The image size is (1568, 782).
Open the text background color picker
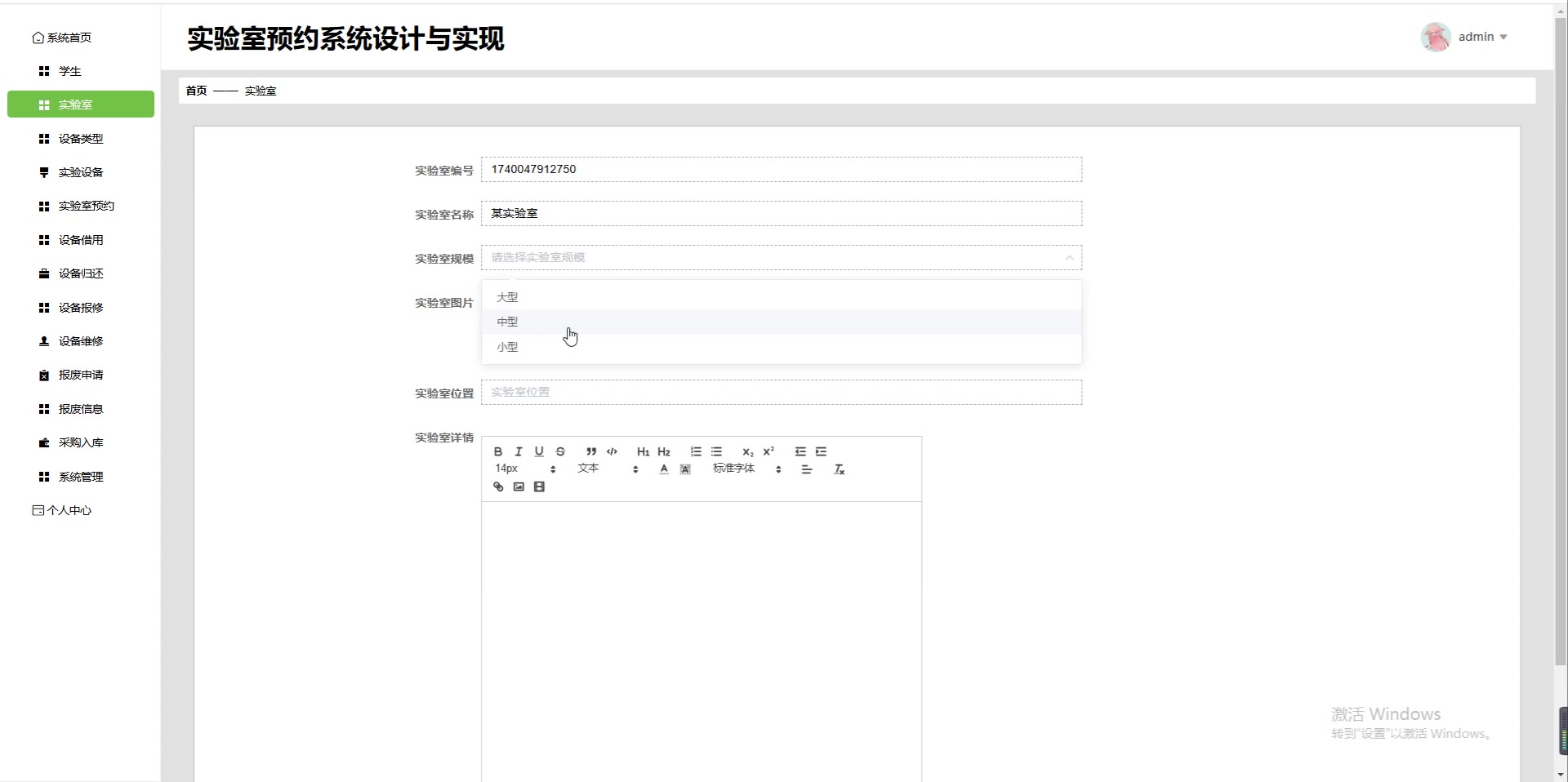point(685,469)
